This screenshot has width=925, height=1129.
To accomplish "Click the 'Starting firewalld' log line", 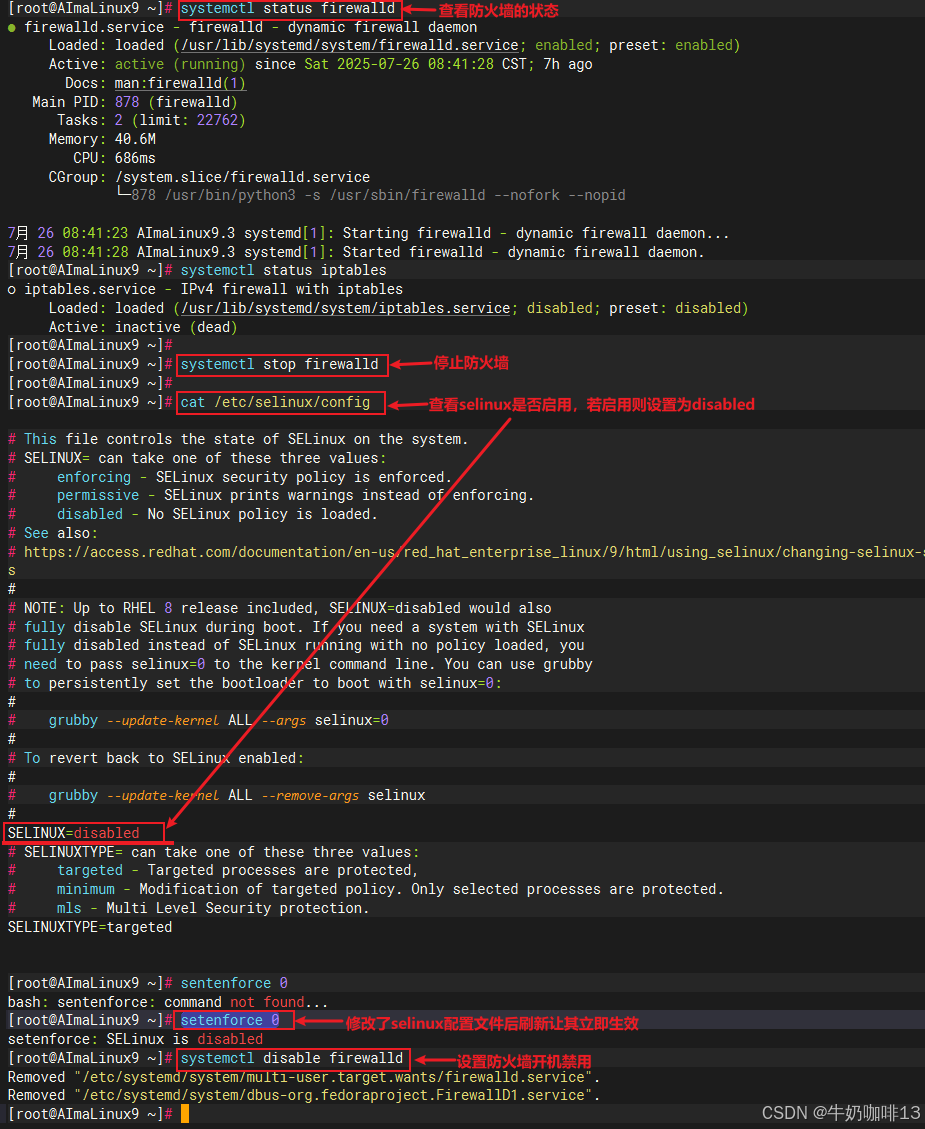I will point(369,233).
